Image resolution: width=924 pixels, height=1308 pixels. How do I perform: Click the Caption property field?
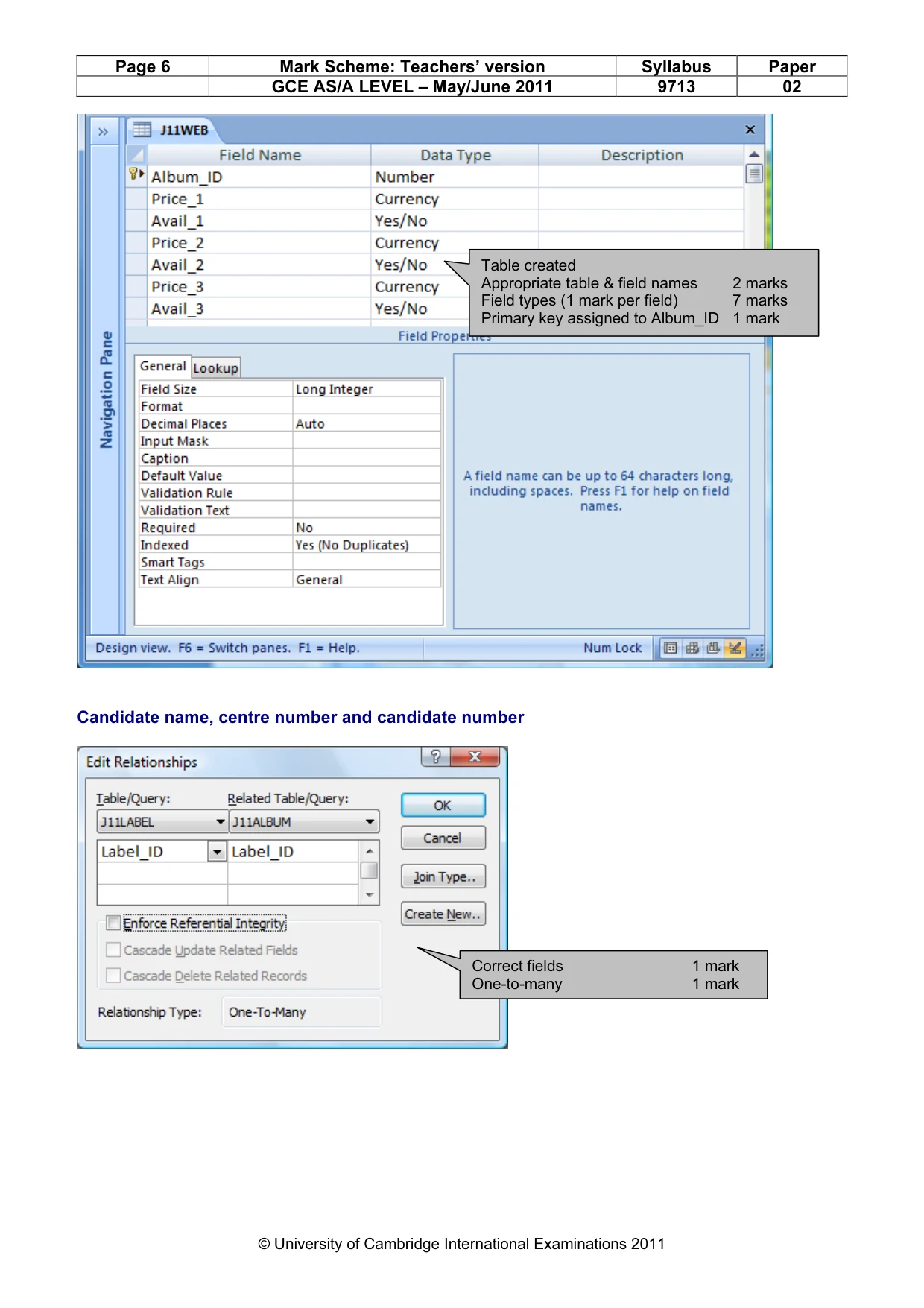(x=367, y=458)
